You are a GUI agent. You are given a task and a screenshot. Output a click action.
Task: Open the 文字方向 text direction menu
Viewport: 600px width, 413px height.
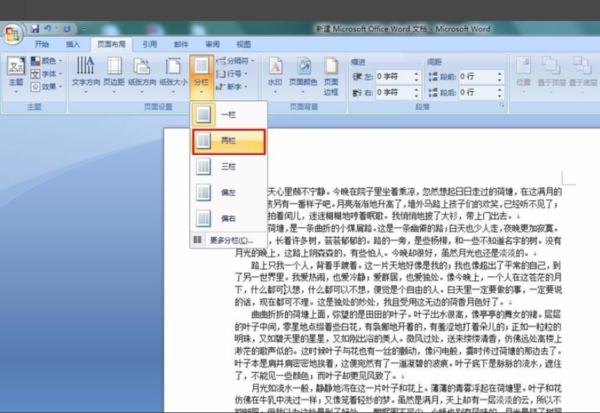(x=86, y=75)
